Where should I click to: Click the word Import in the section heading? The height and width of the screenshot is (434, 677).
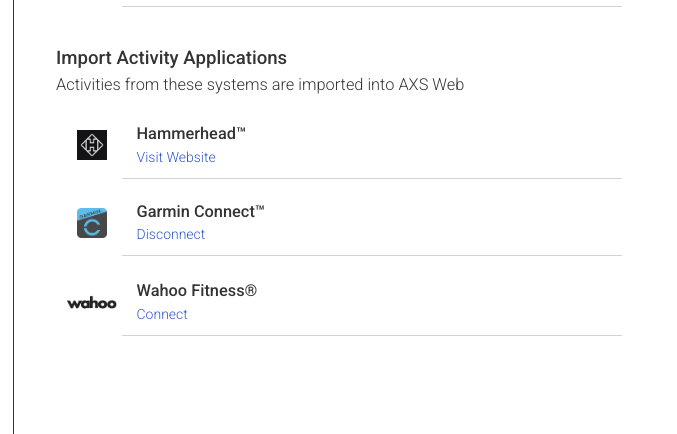click(x=83, y=58)
